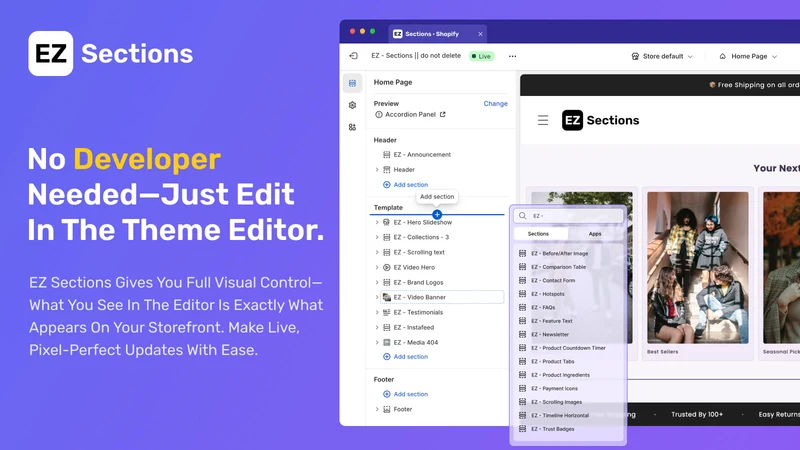Click the Footer section icon

(x=387, y=409)
